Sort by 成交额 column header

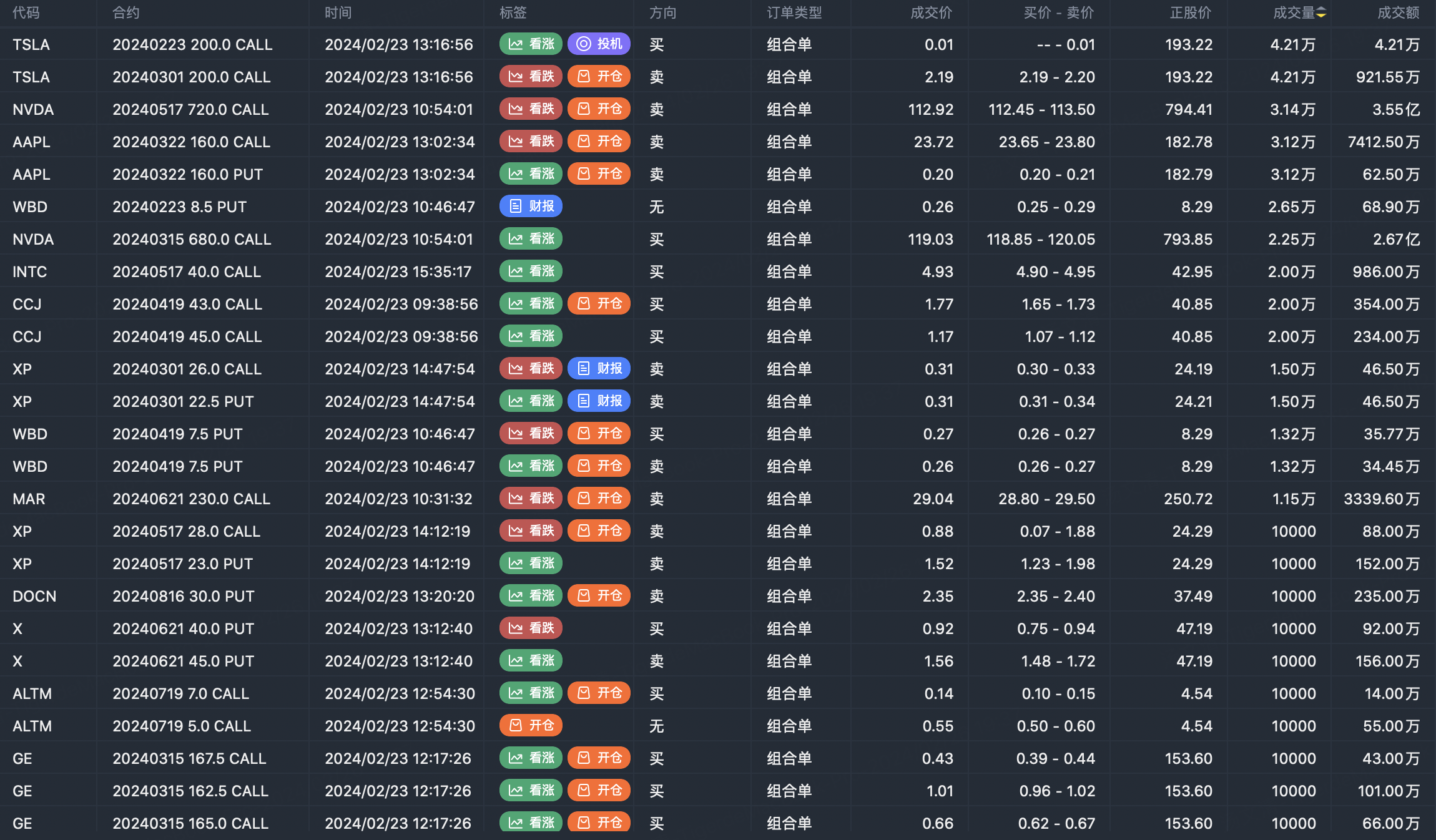pos(1398,12)
